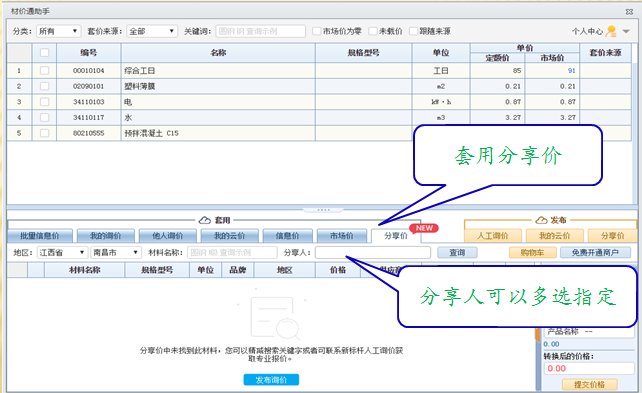
Task: Check the select-all header checkbox
Action: [44, 52]
